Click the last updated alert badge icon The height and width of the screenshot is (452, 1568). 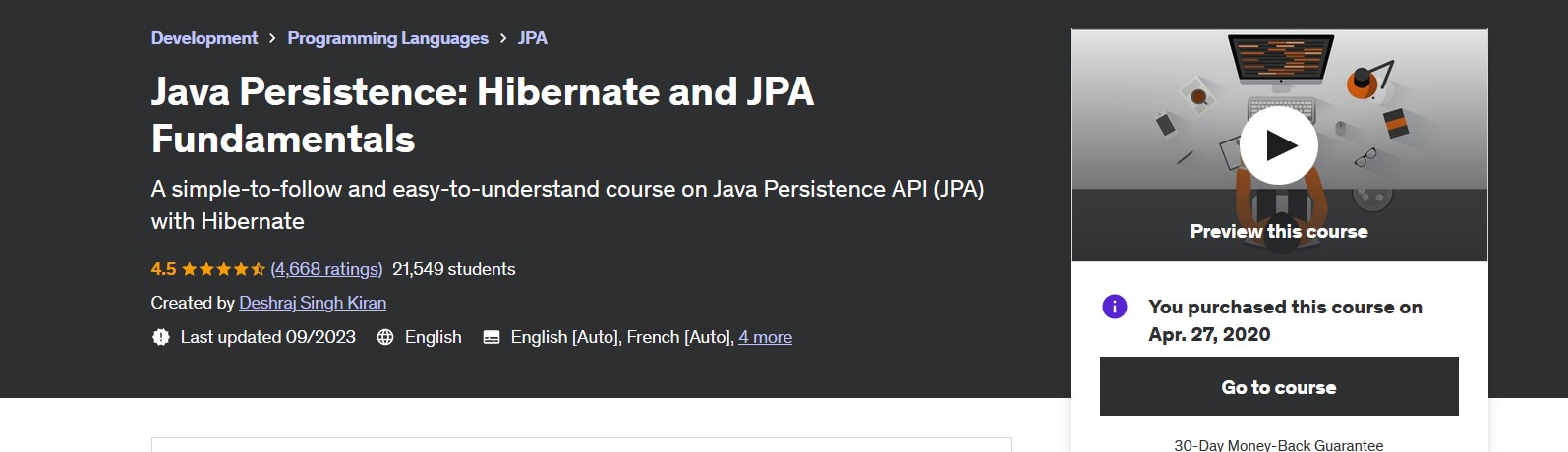(161, 337)
